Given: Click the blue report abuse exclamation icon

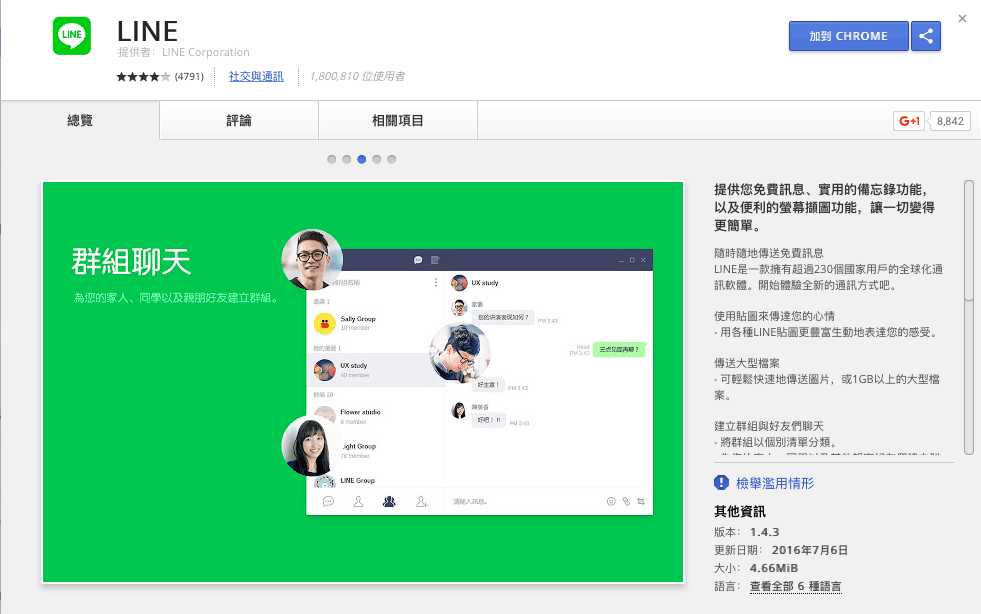Looking at the screenshot, I should [721, 483].
